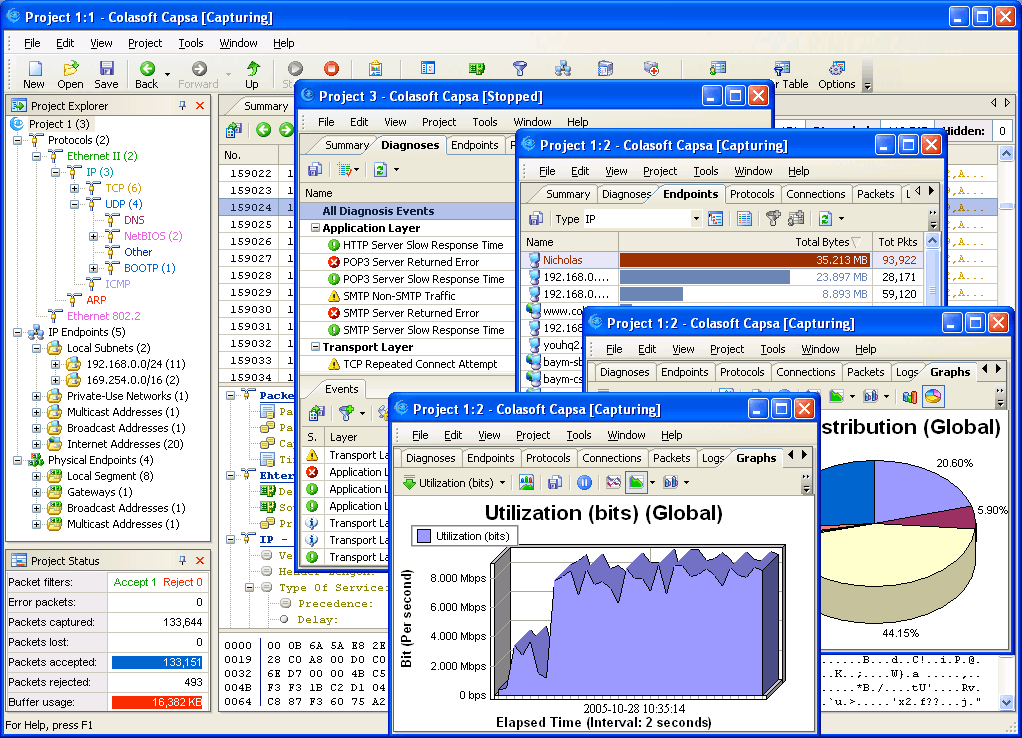The height and width of the screenshot is (738, 1022).
Task: Click the main window scrollbar down arrow
Action: click(1006, 703)
